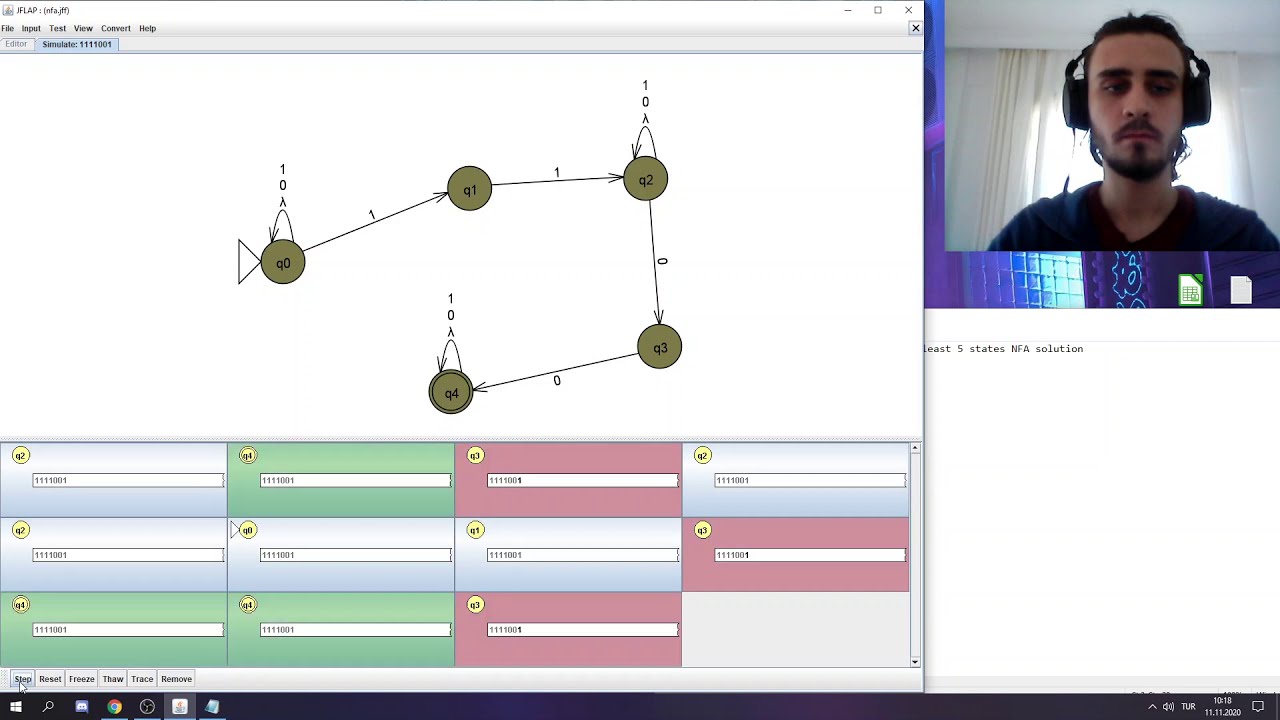Open the File menu
The width and height of the screenshot is (1280, 720).
click(x=7, y=28)
